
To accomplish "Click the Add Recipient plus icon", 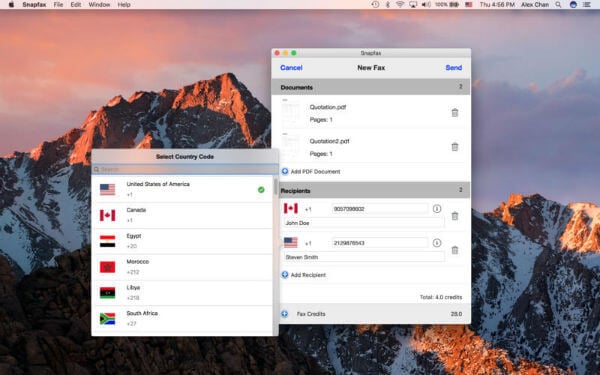I will [x=285, y=275].
